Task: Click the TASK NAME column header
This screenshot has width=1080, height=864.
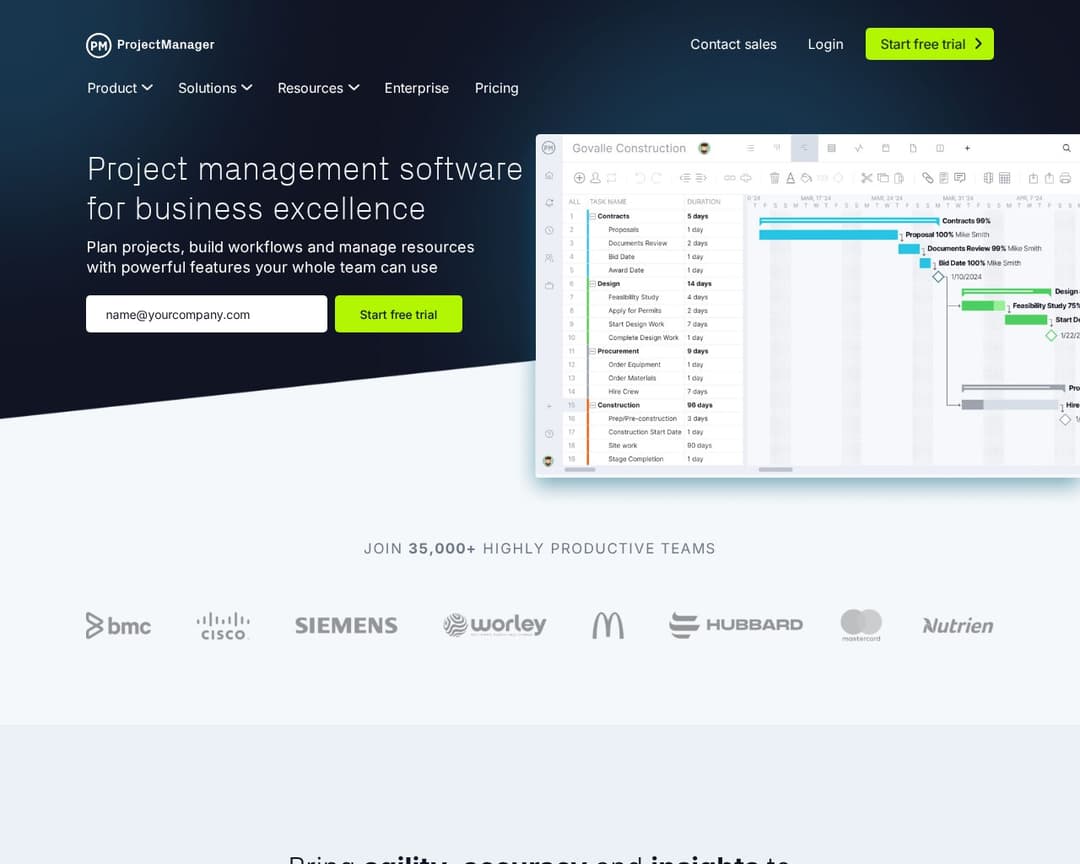Action: tap(608, 202)
